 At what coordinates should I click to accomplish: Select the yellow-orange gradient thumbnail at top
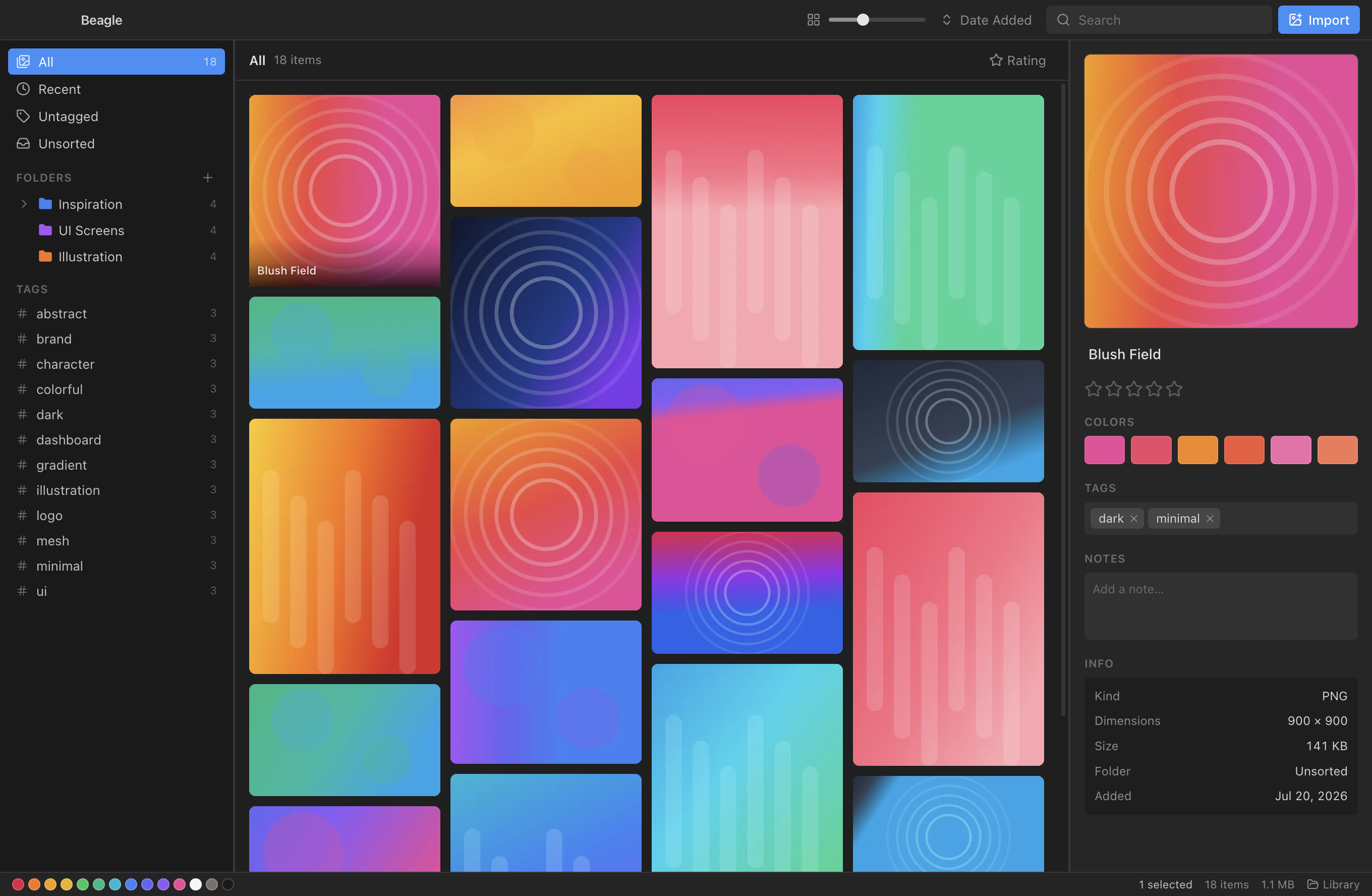coord(545,150)
